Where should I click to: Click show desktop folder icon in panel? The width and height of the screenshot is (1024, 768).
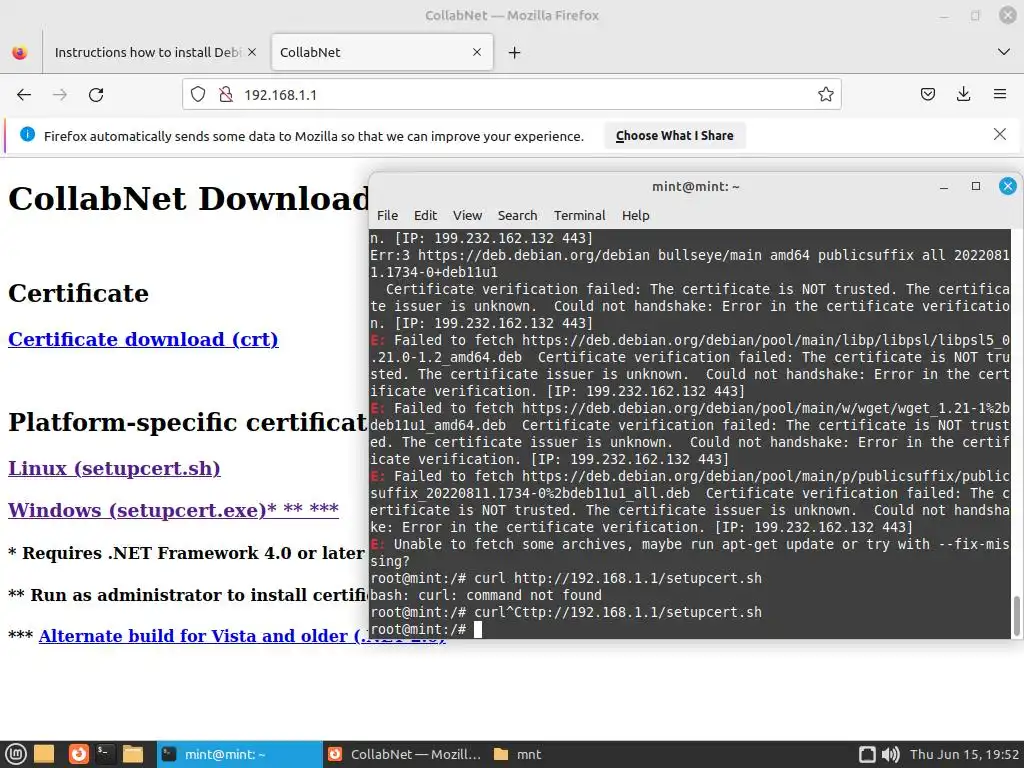click(x=44, y=754)
